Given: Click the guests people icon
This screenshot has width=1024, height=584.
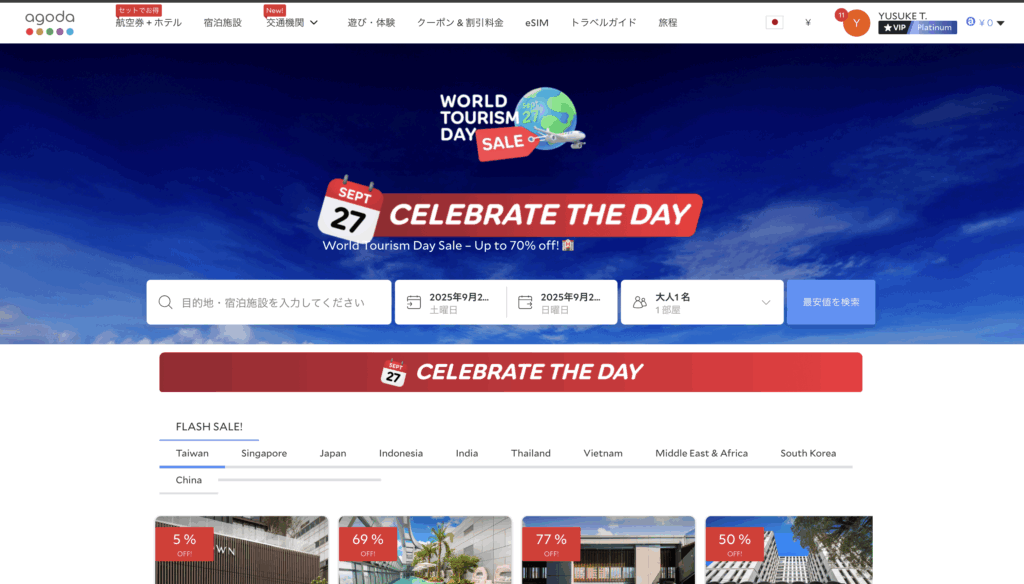Looking at the screenshot, I should click(640, 302).
